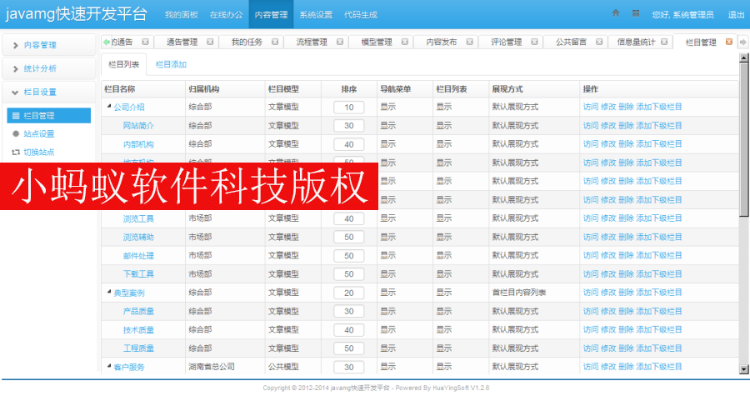Collapse the 公司介绍 tree row

point(109,106)
